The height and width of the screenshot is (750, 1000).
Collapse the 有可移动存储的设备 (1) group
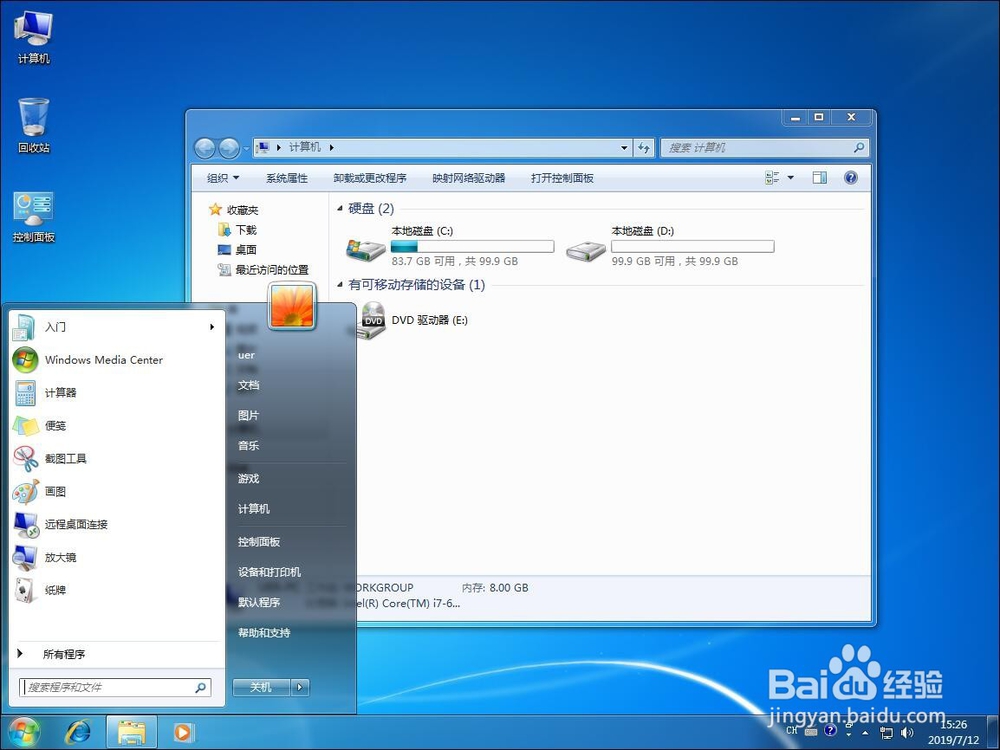point(340,285)
